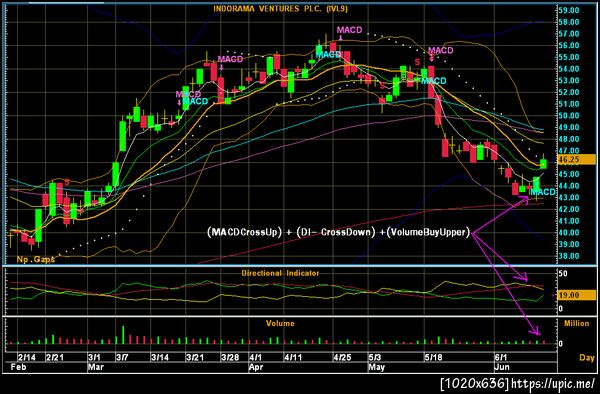Select the 2/14 date marker
600x394 pixels.
point(27,358)
